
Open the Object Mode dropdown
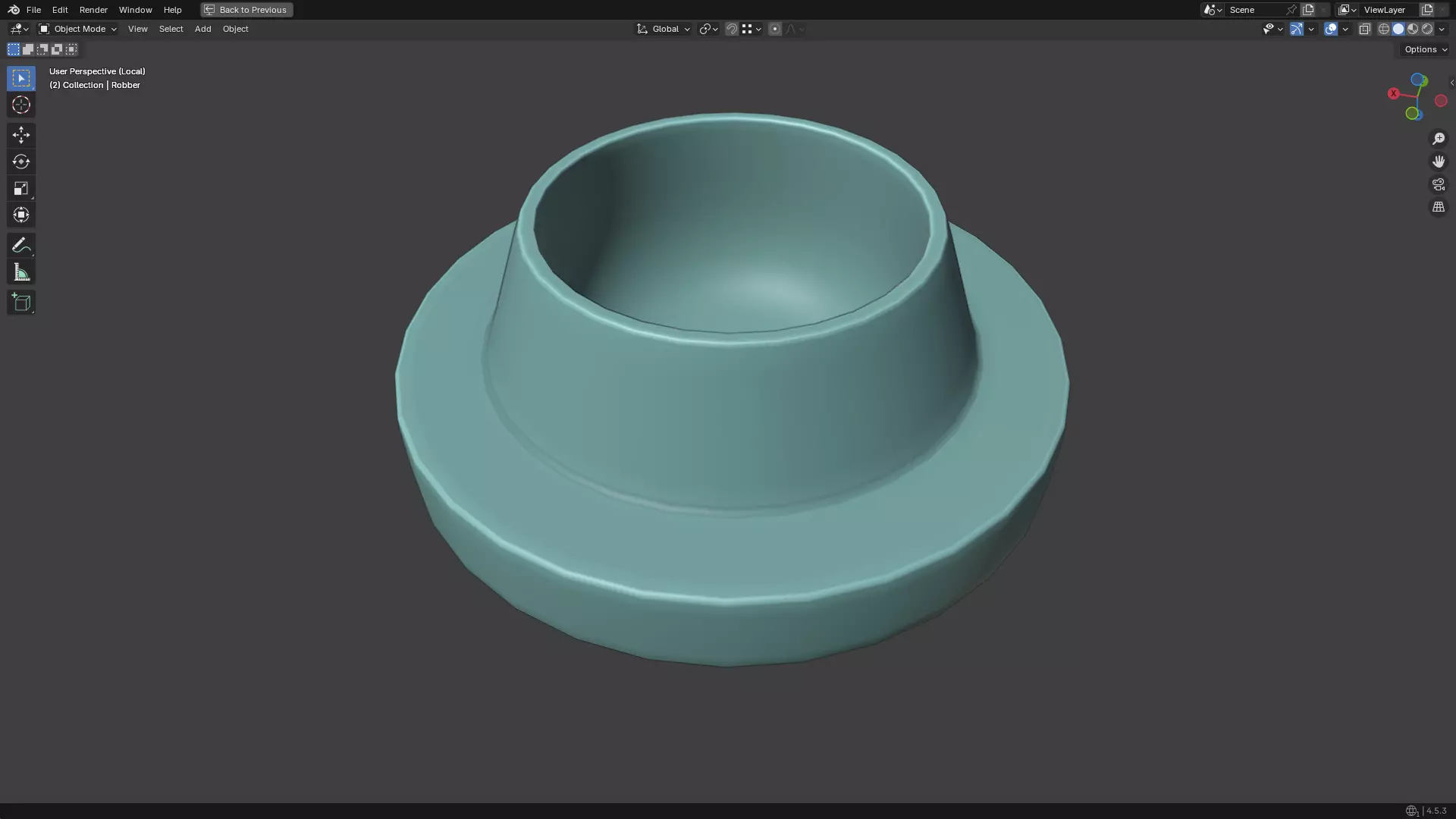coord(78,29)
